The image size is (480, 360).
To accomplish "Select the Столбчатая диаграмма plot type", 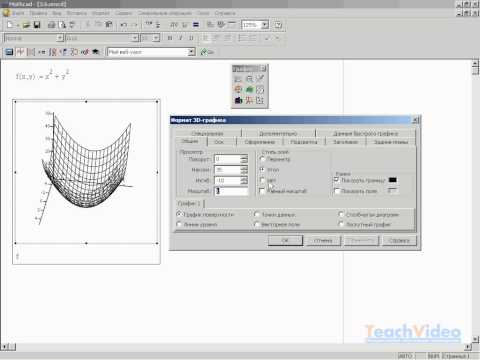I will (x=341, y=214).
